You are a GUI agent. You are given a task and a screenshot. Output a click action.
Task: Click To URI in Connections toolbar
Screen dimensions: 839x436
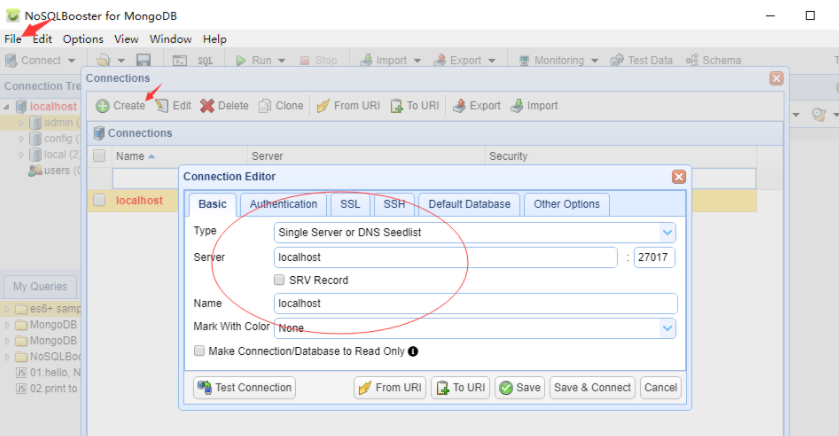tap(415, 106)
